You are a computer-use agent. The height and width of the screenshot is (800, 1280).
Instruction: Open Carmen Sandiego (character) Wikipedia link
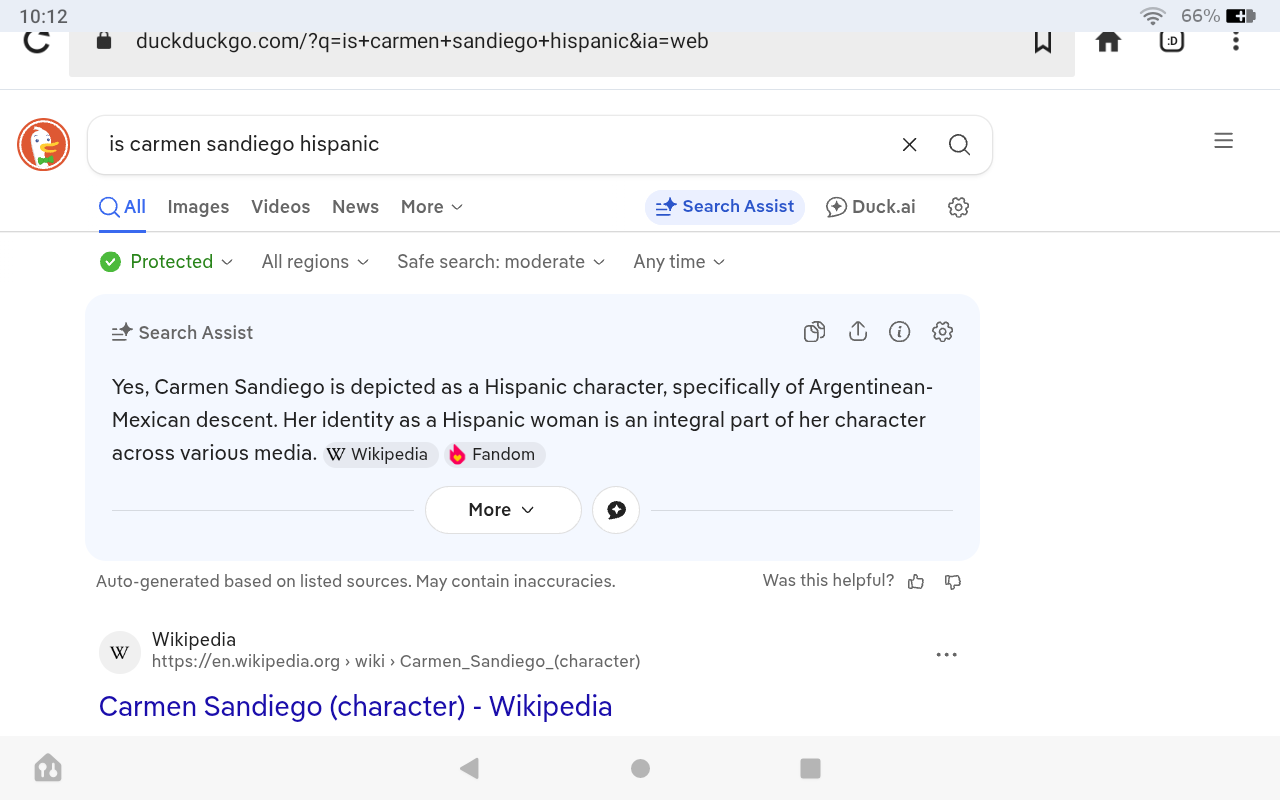[x=355, y=706]
